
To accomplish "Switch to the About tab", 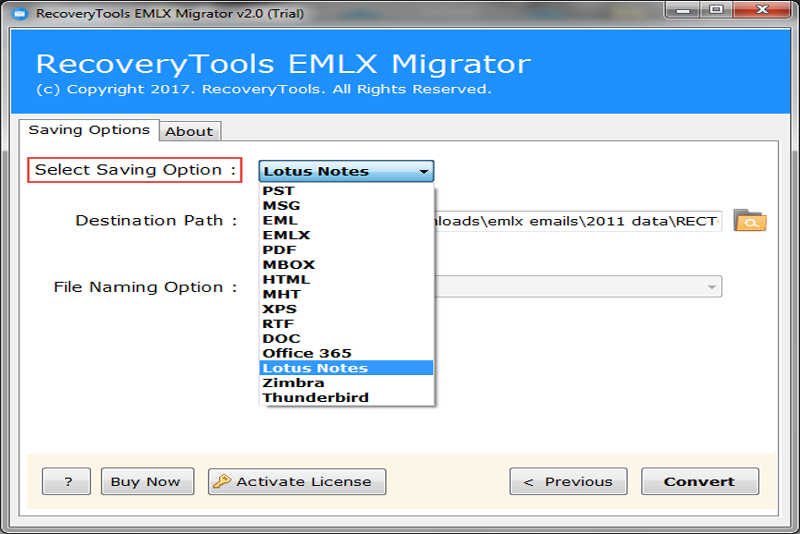I will tap(189, 131).
